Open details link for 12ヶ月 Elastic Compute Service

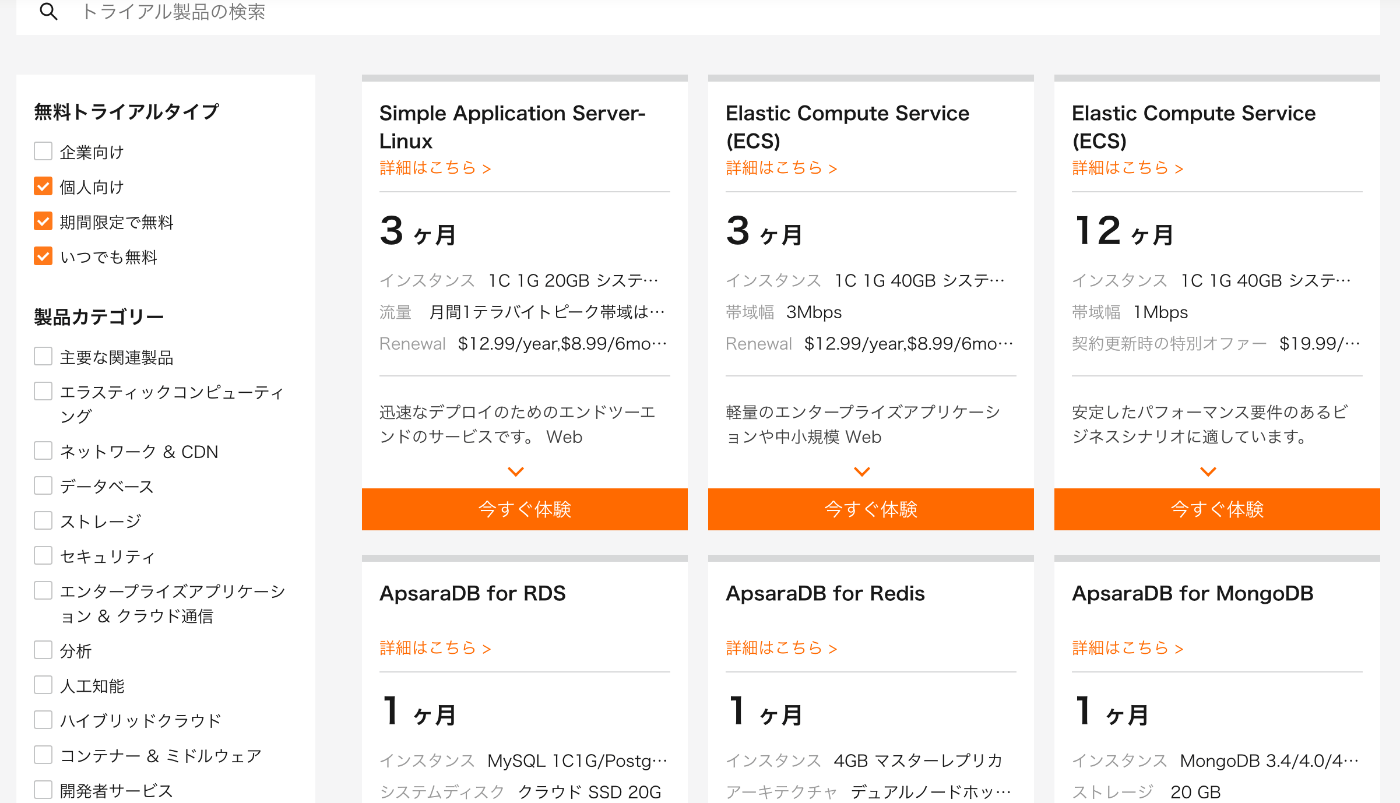pyautogui.click(x=1127, y=168)
